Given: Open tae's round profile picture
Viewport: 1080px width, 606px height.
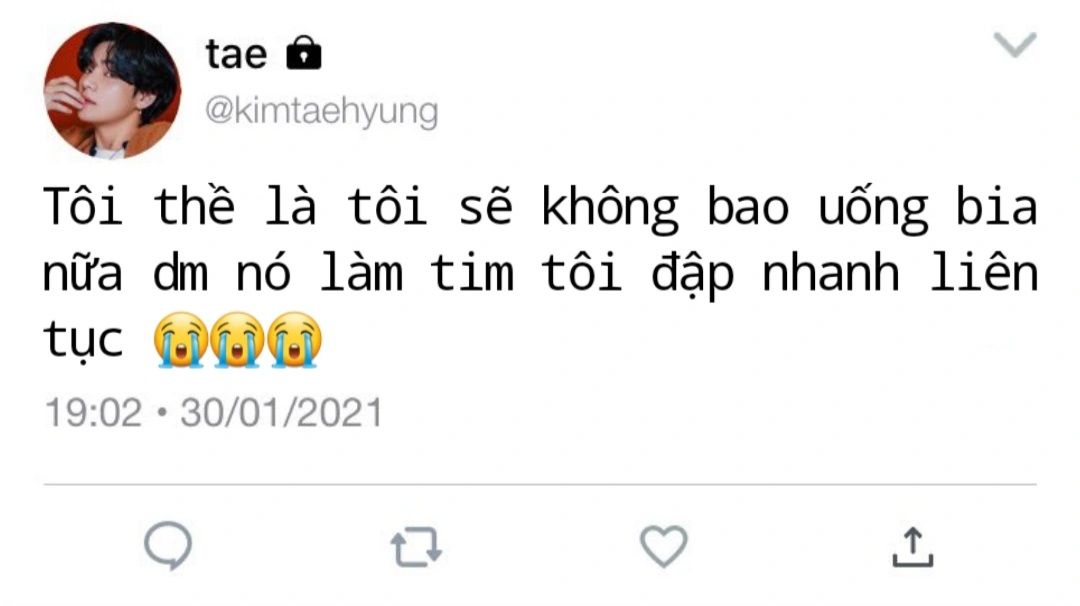Looking at the screenshot, I should pyautogui.click(x=112, y=91).
